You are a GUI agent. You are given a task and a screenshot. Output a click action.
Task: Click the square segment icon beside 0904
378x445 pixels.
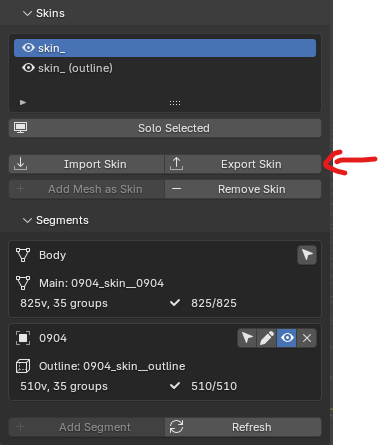pyautogui.click(x=23, y=338)
